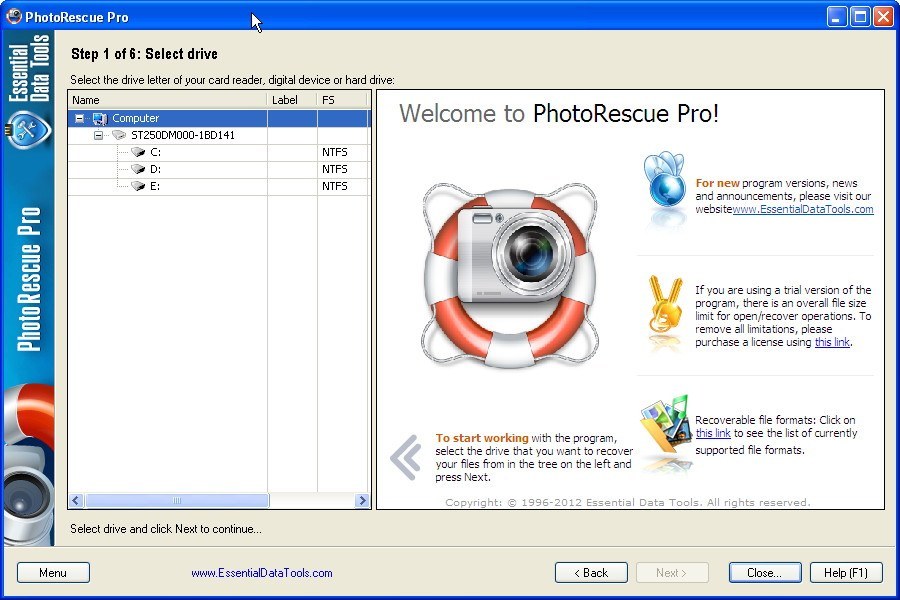Viewport: 900px width, 600px height.
Task: Click the globe news icon
Action: [665, 181]
